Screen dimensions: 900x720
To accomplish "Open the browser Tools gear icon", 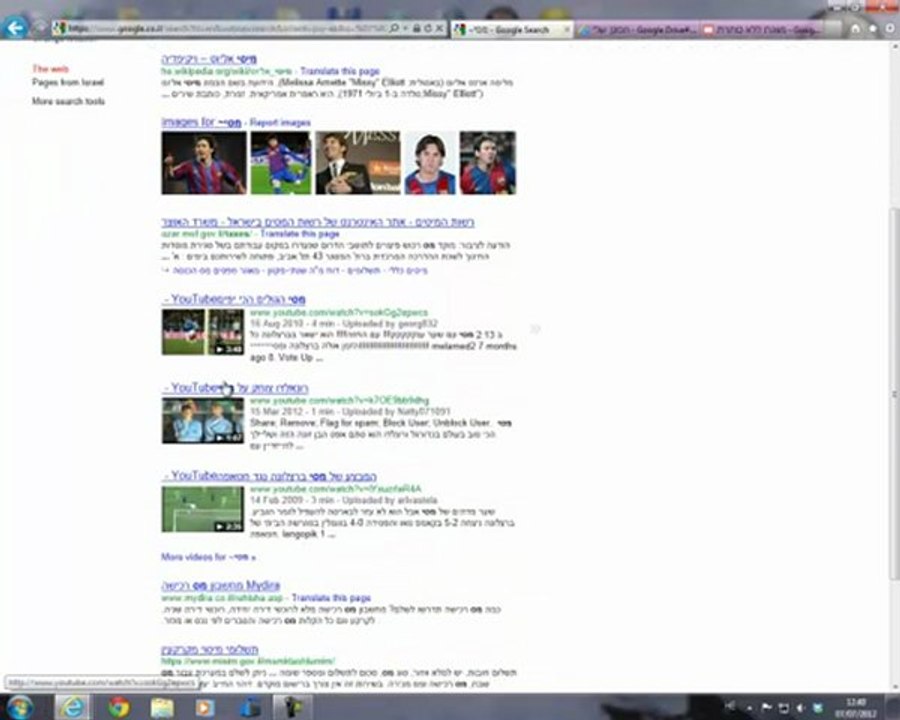I will click(x=890, y=28).
